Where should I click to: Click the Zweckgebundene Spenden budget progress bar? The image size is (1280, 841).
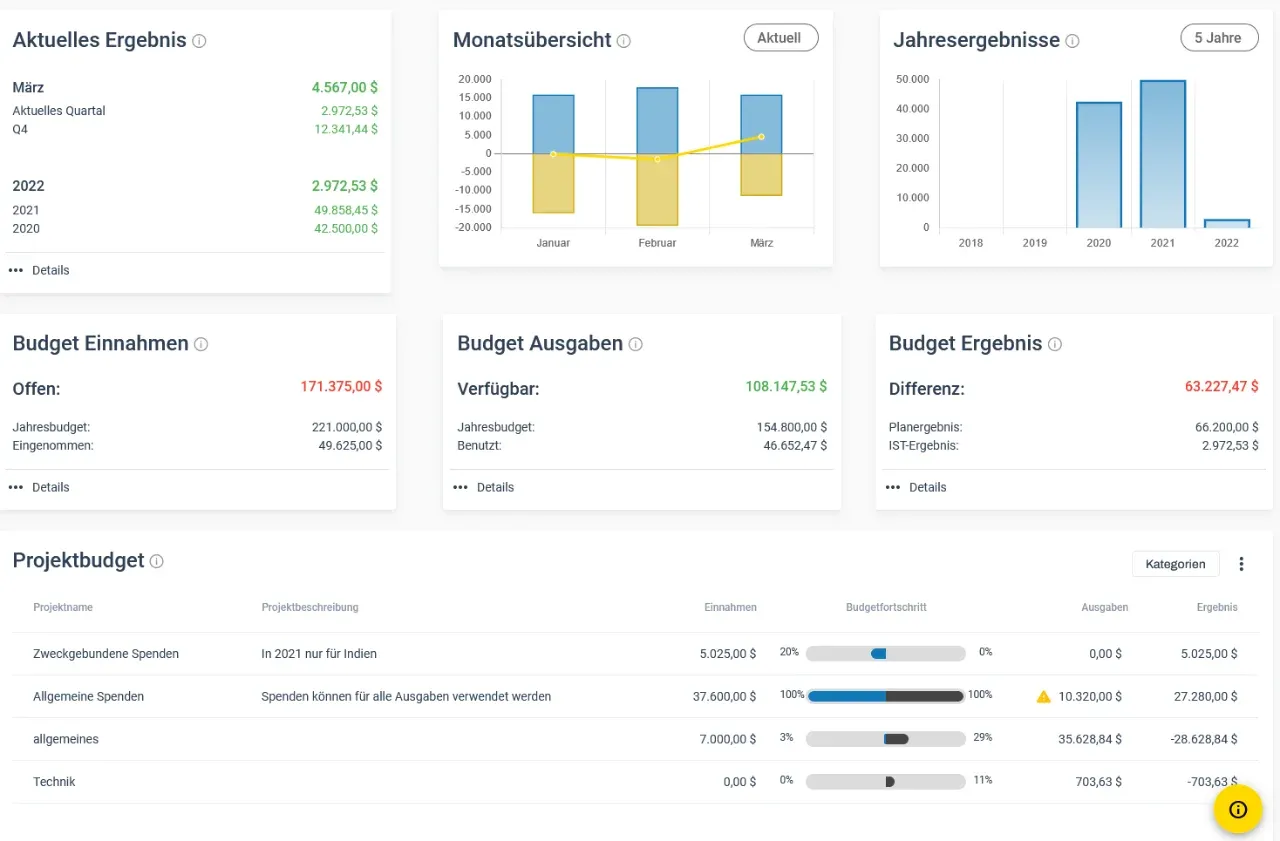[885, 653]
